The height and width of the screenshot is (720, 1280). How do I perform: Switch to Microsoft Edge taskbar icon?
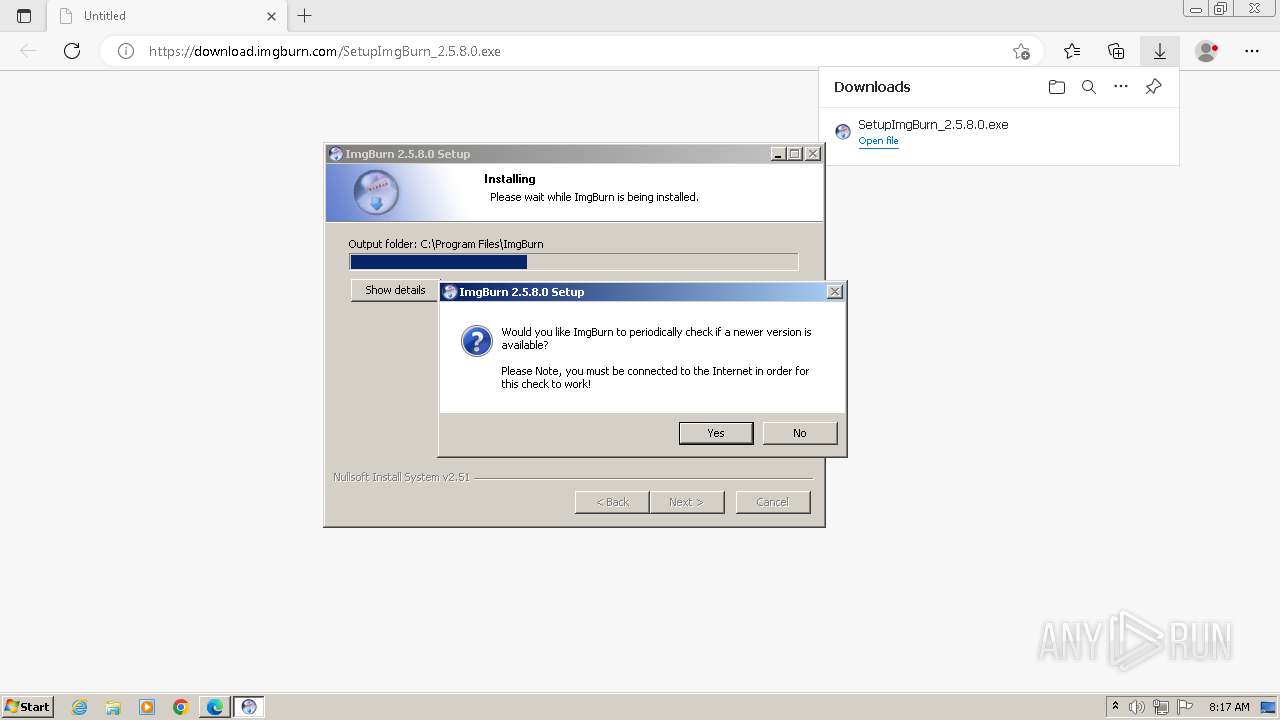pyautogui.click(x=215, y=707)
